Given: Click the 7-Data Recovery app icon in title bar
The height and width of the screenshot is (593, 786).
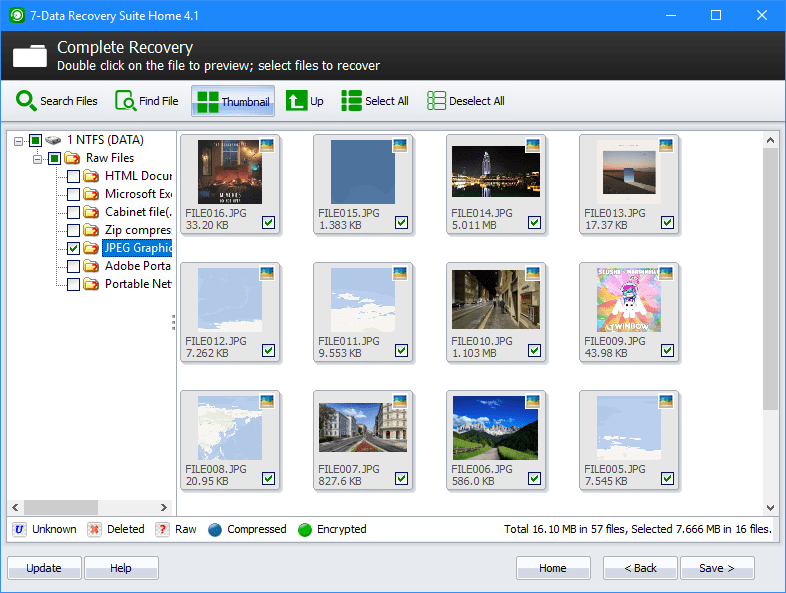Looking at the screenshot, I should pos(17,16).
